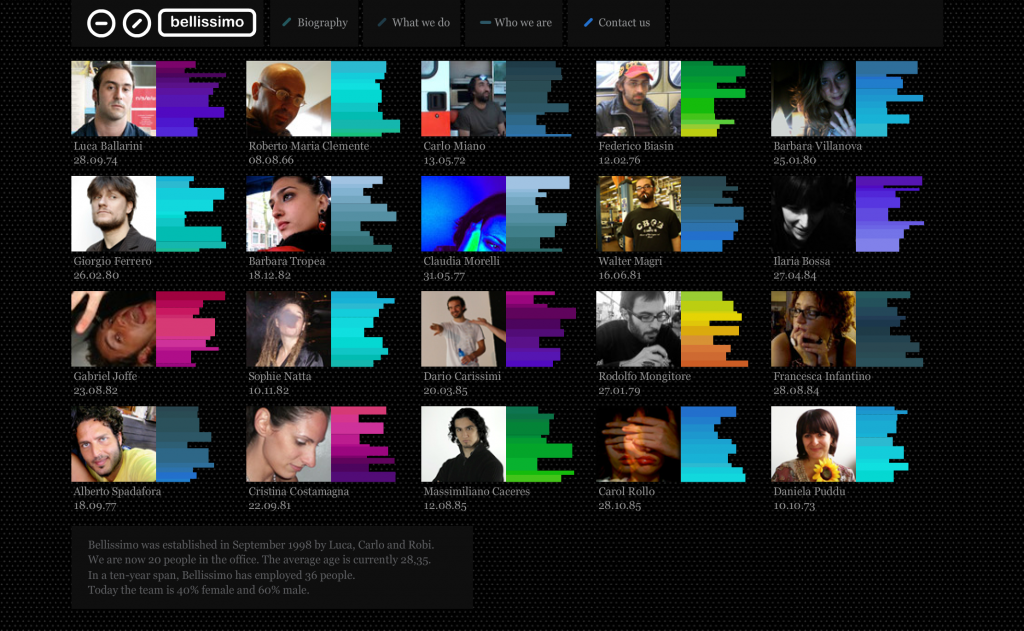Open the Walter Magri name link
This screenshot has height=631, width=1024.
pyautogui.click(x=630, y=261)
